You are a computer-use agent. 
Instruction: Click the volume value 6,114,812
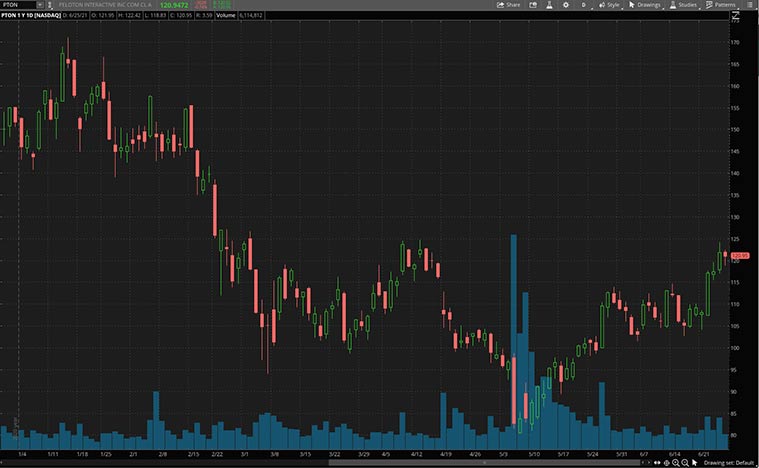point(251,15)
